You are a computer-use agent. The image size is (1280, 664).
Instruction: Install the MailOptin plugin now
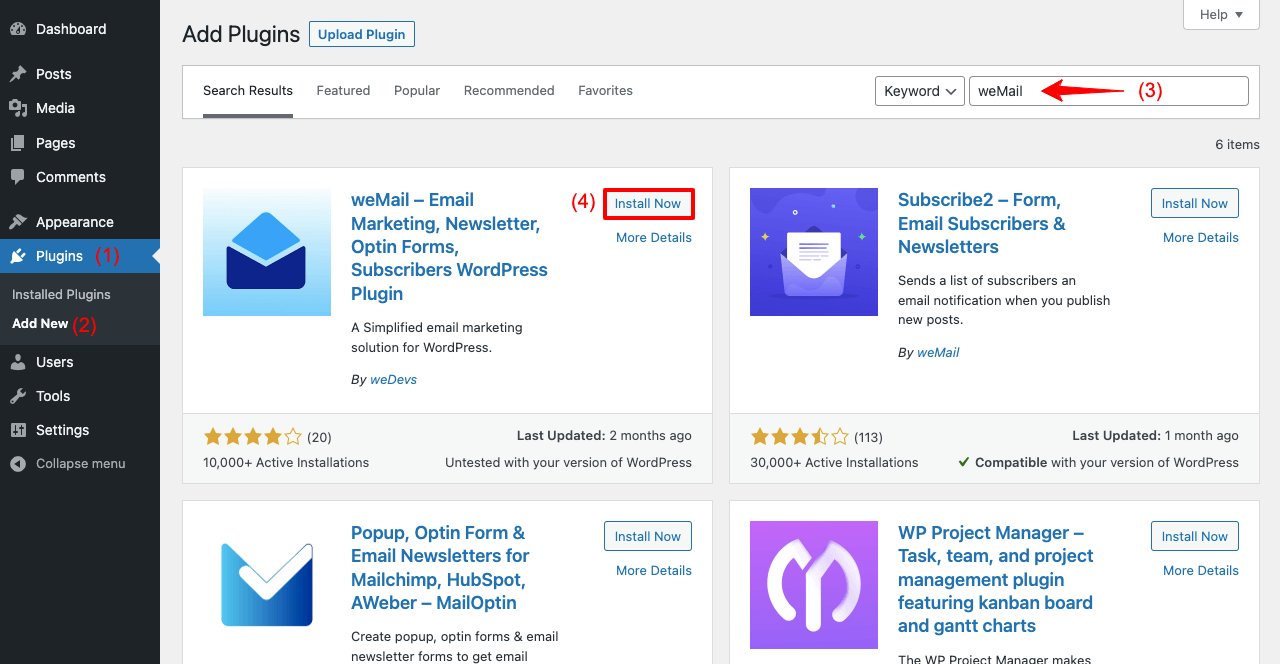pos(648,536)
